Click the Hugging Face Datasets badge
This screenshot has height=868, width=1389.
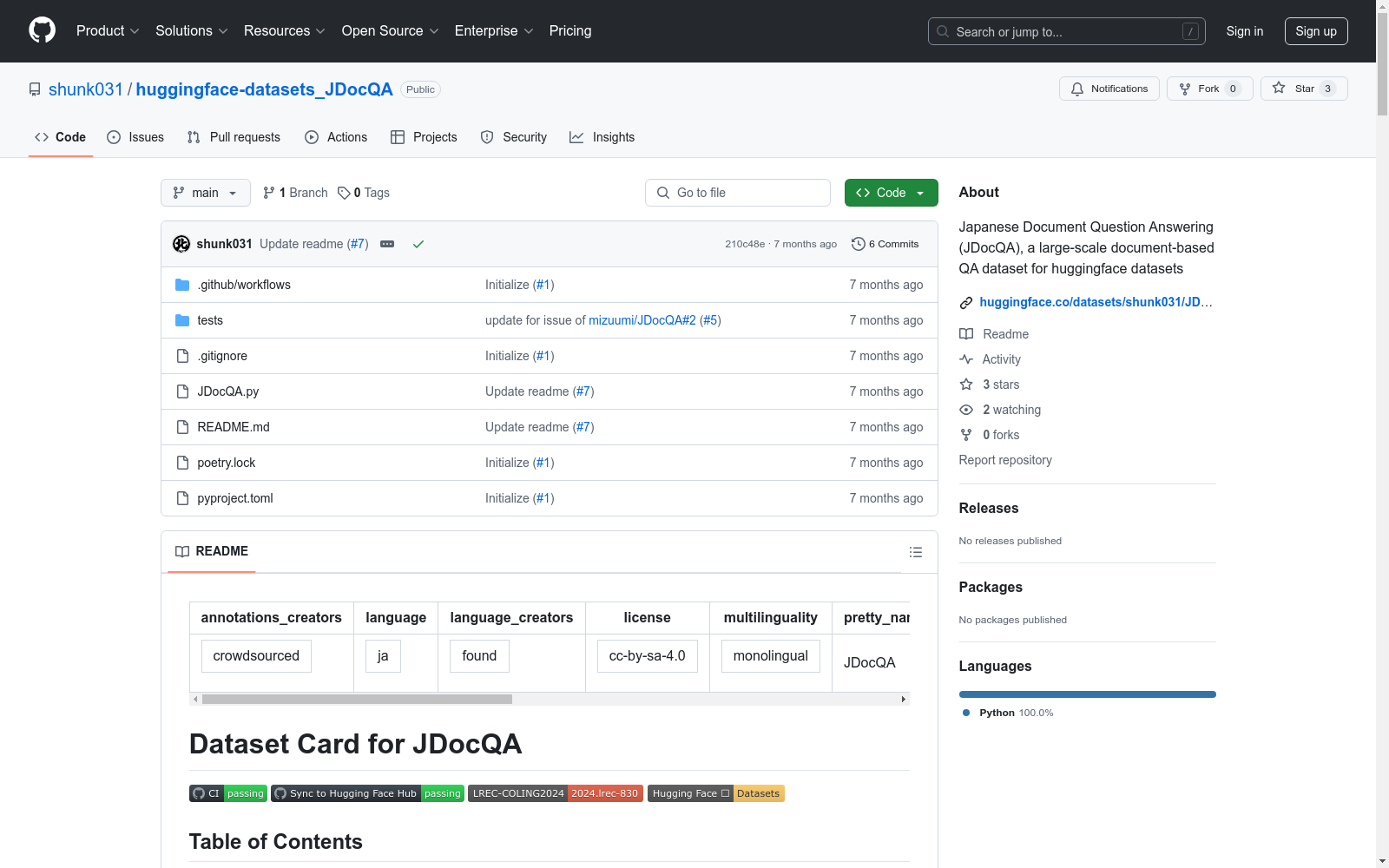click(x=716, y=793)
